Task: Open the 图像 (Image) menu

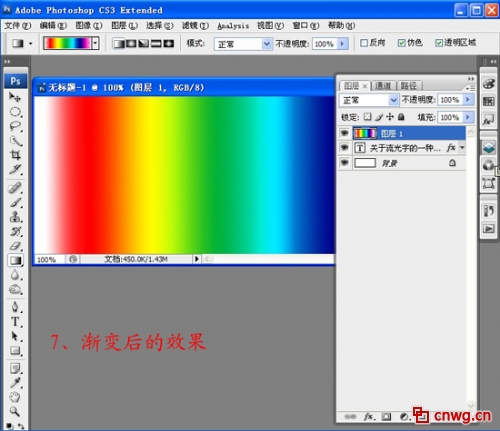Action: 89,26
